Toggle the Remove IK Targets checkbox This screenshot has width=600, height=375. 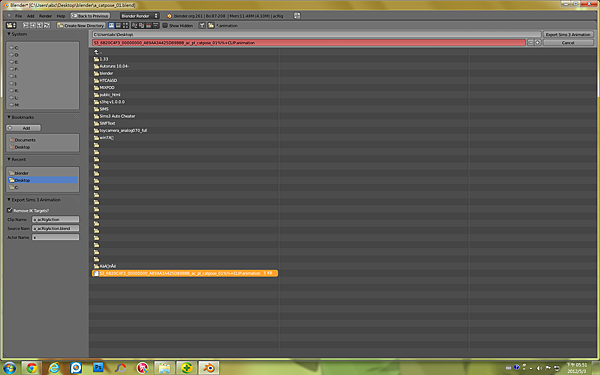point(10,210)
